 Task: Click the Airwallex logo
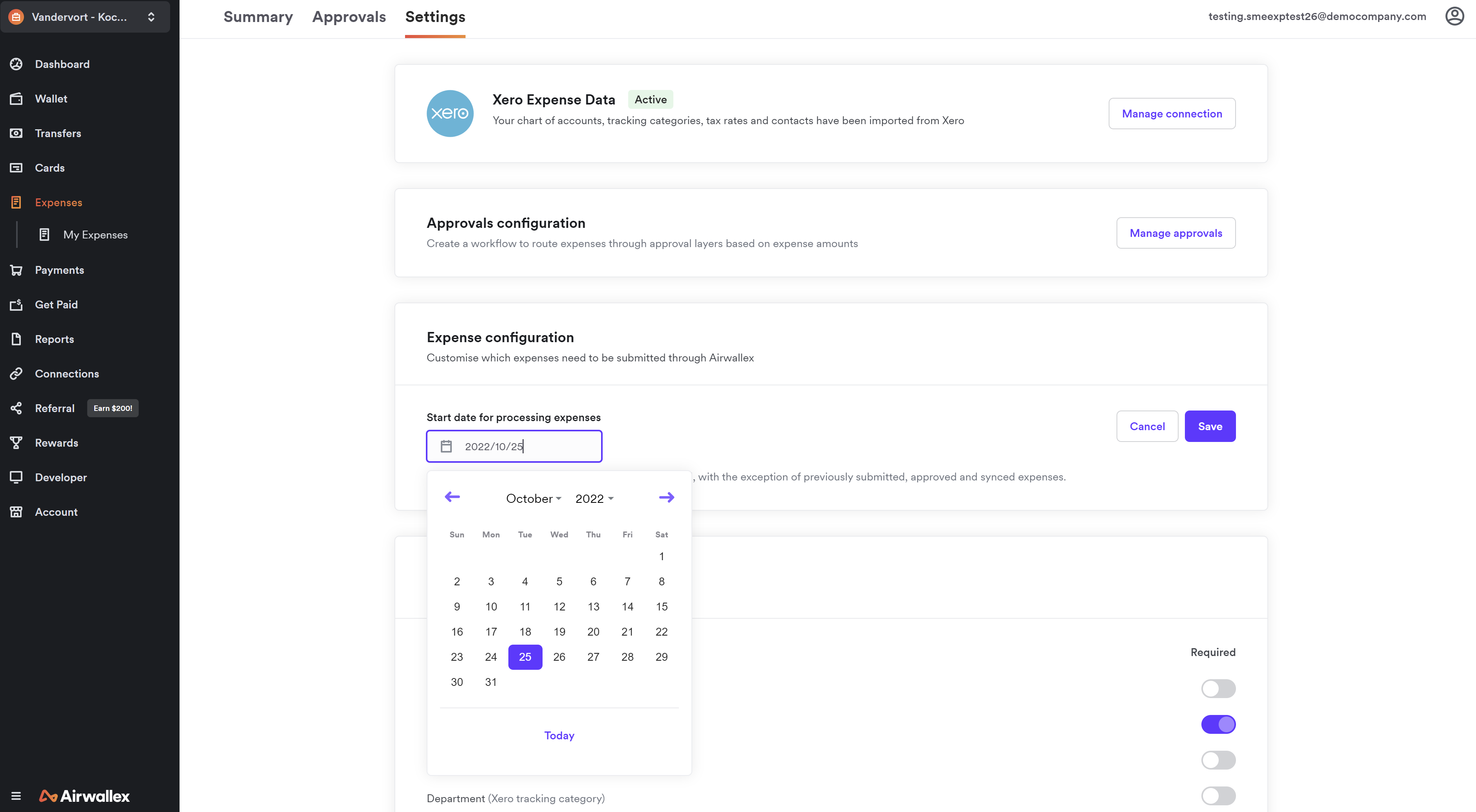pyautogui.click(x=85, y=796)
